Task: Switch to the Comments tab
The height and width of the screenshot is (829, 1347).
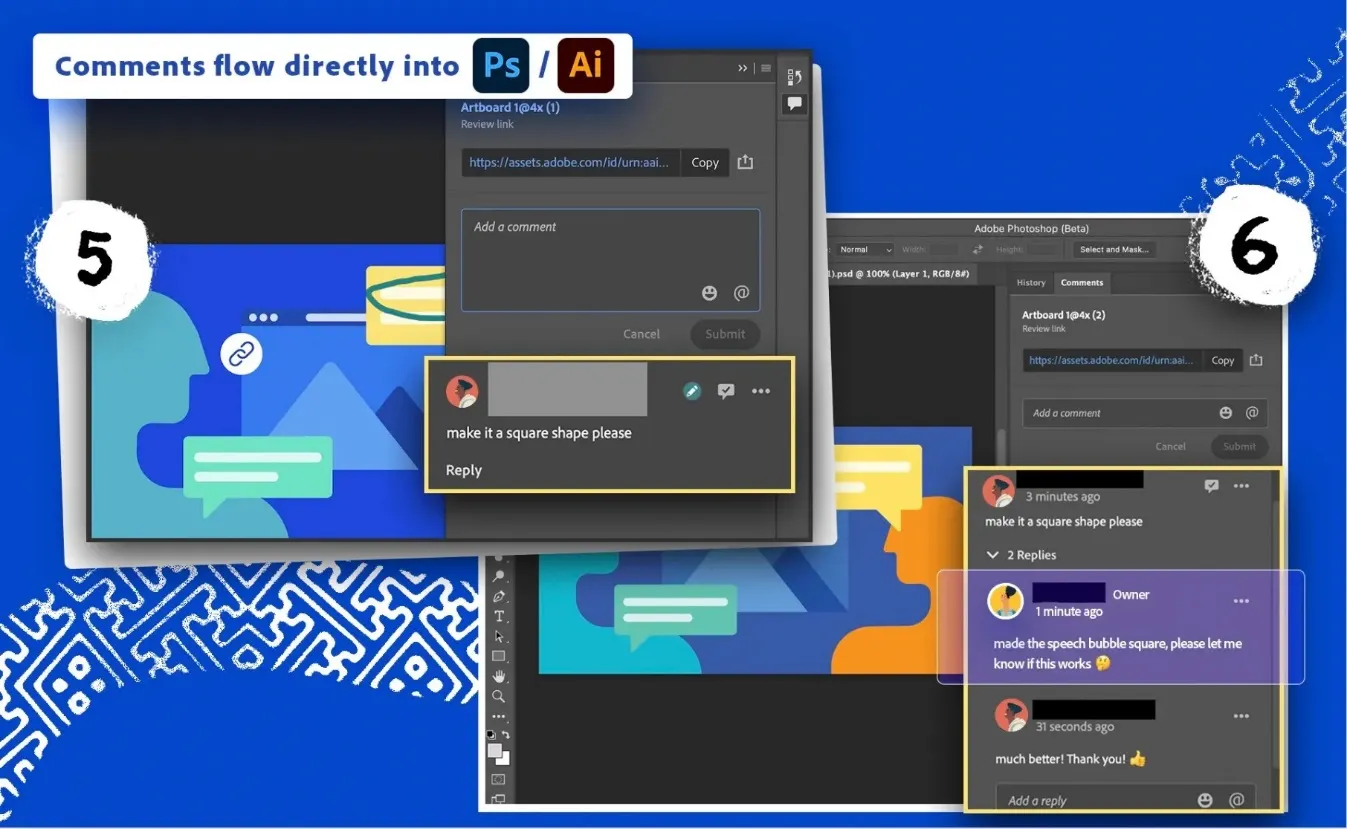Action: pyautogui.click(x=1081, y=282)
